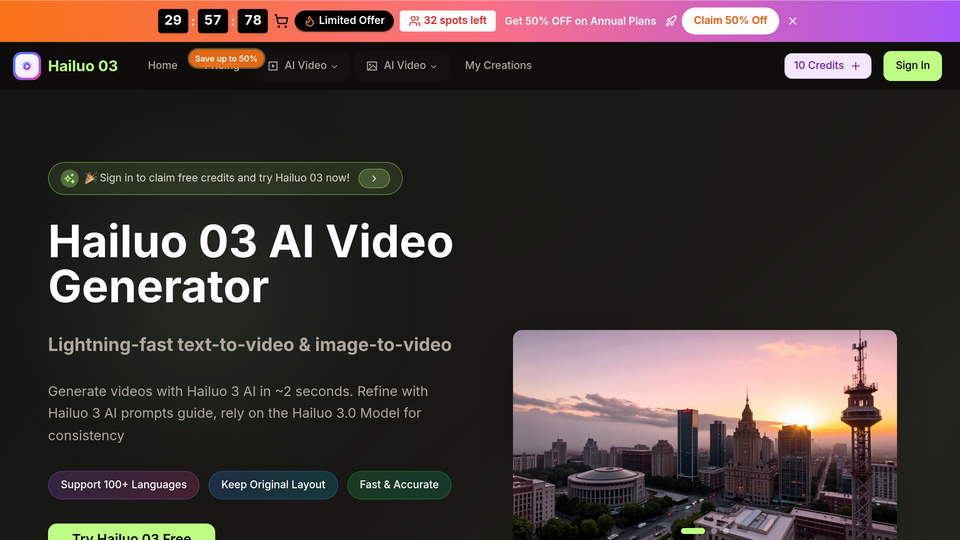Click the Limited Offer badge
Screen dimensions: 960x540
344,21
